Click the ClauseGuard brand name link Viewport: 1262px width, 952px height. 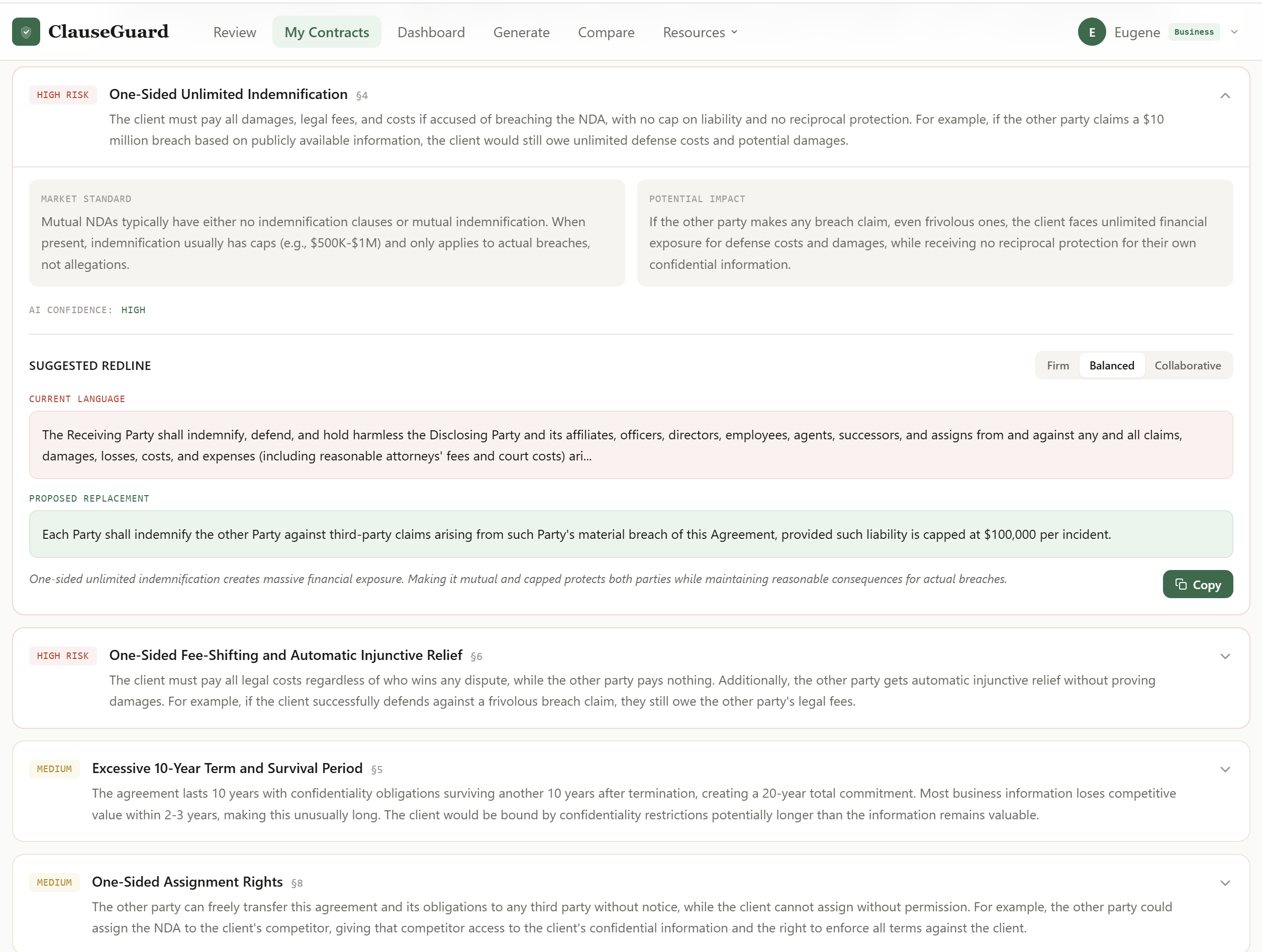coord(109,32)
